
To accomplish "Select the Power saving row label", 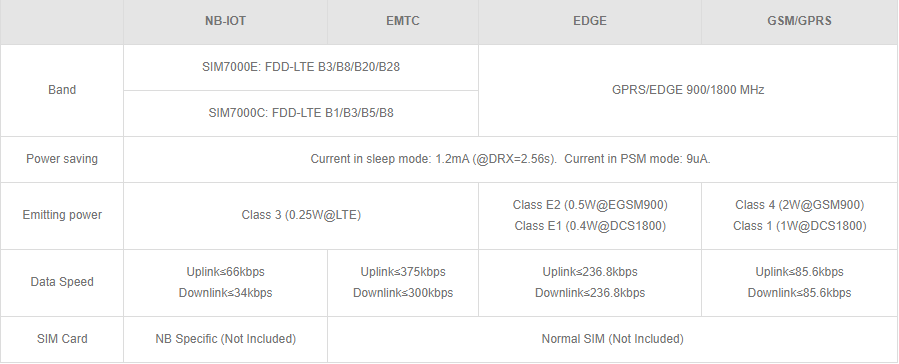I will pos(62,159).
